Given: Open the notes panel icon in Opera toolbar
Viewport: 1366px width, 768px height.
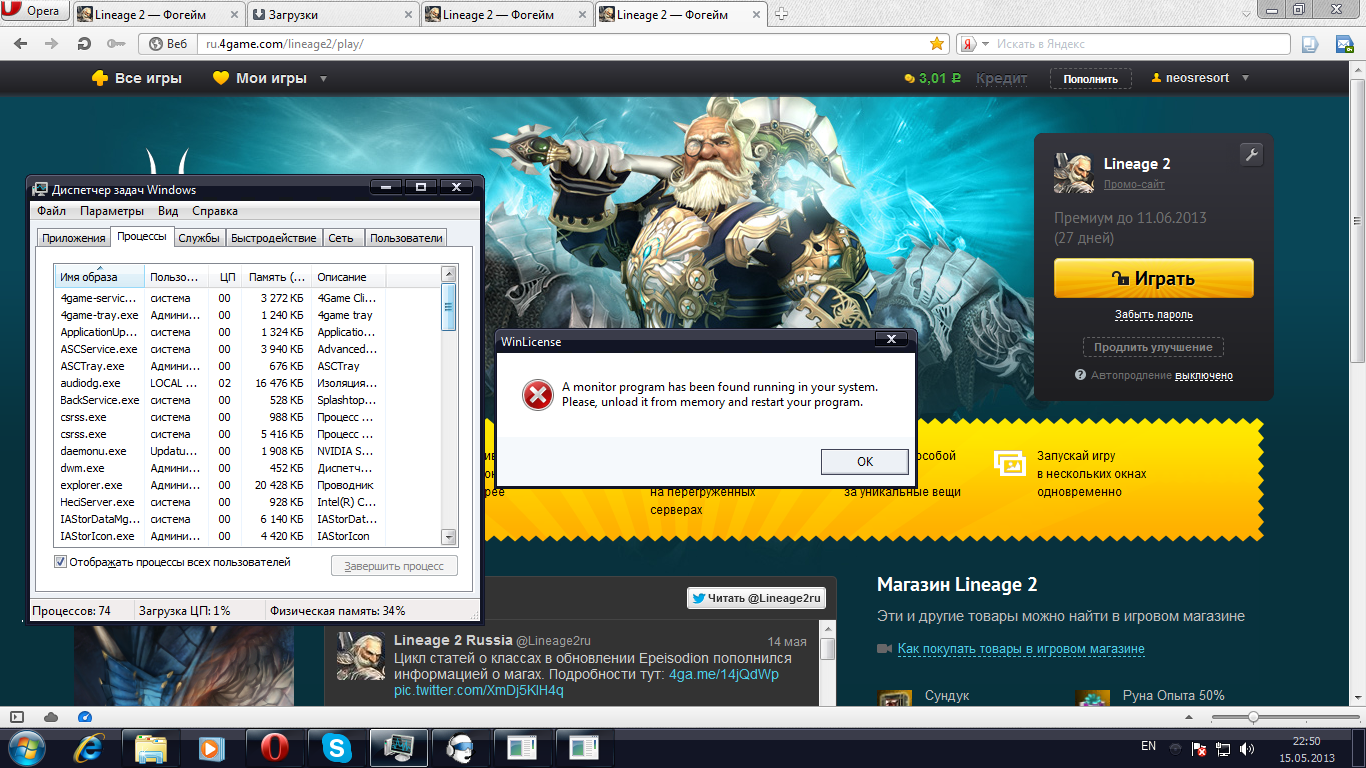Looking at the screenshot, I should (x=1310, y=44).
